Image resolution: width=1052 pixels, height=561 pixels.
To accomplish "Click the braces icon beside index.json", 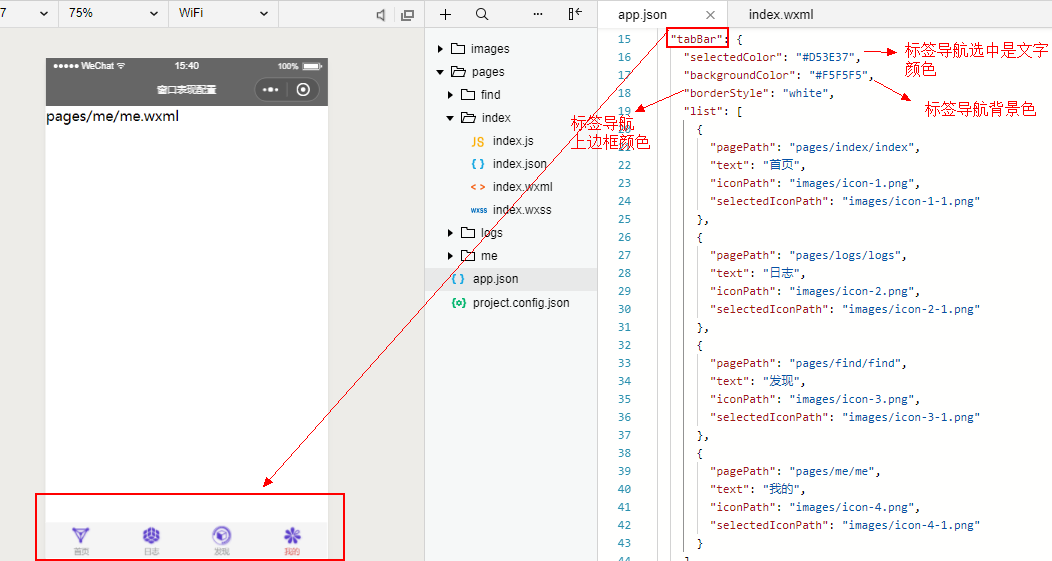I will 478,164.
